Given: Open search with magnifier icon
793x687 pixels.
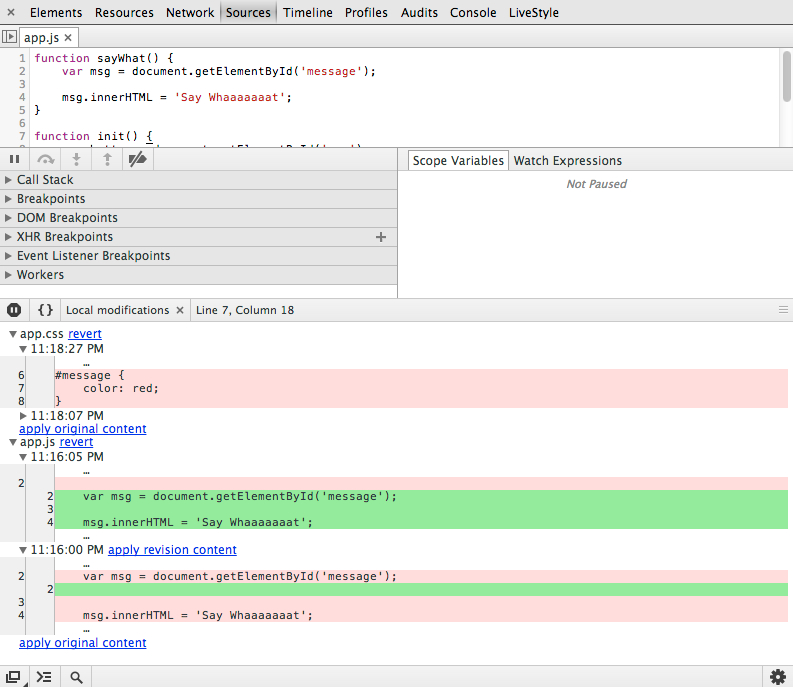Looking at the screenshot, I should [x=76, y=677].
